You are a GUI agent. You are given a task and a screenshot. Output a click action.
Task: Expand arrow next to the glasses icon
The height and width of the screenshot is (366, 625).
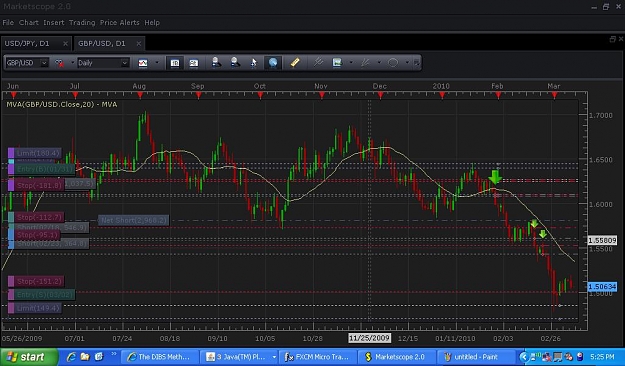coord(72,63)
